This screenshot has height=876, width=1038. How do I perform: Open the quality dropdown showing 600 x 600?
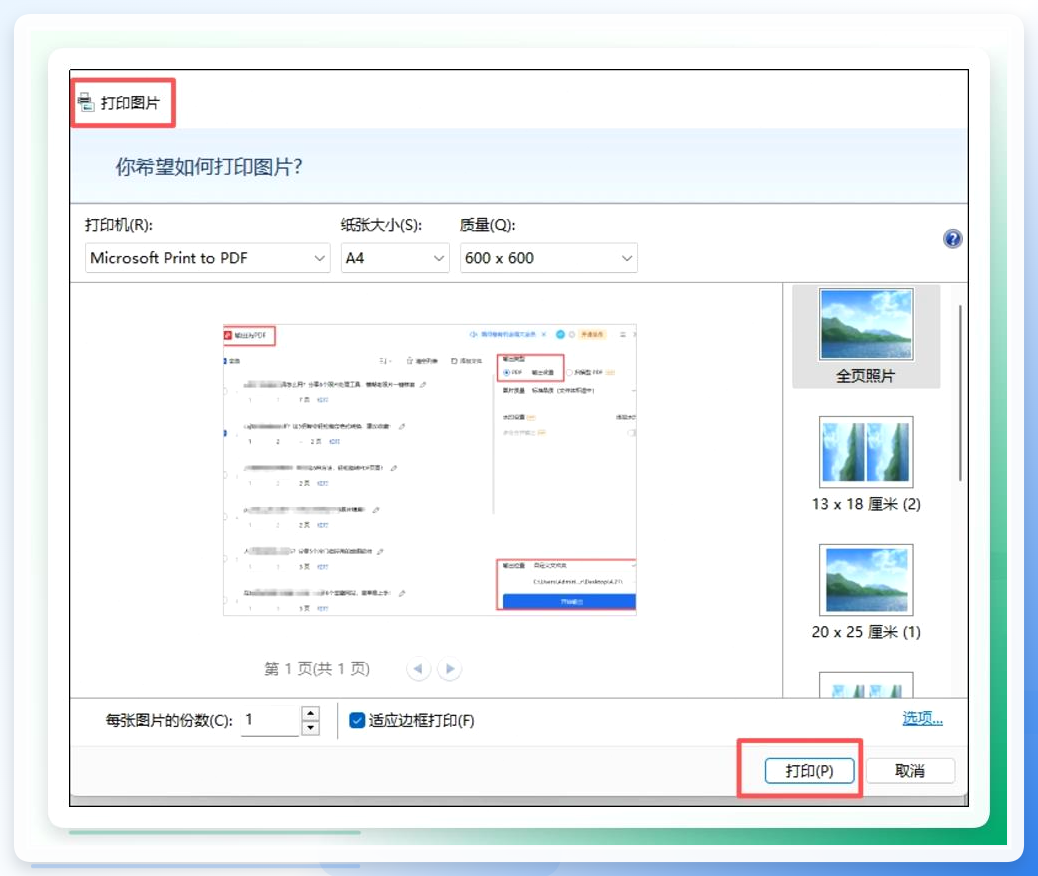[x=549, y=258]
